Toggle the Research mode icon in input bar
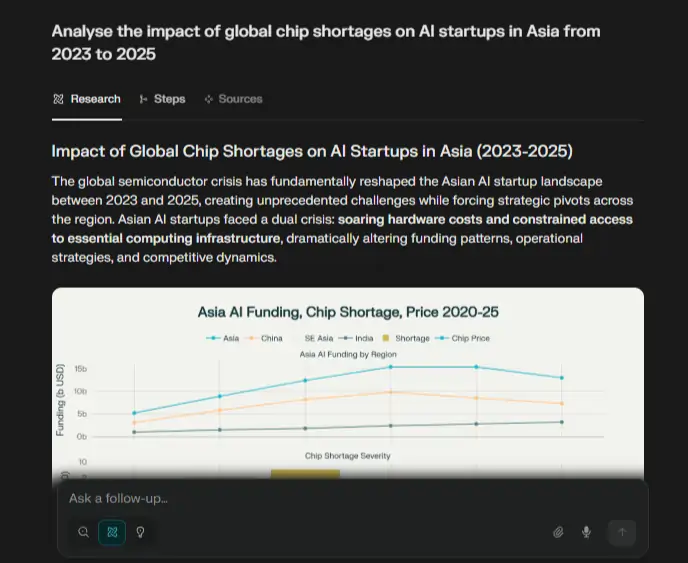The width and height of the screenshot is (688, 563). 112,532
